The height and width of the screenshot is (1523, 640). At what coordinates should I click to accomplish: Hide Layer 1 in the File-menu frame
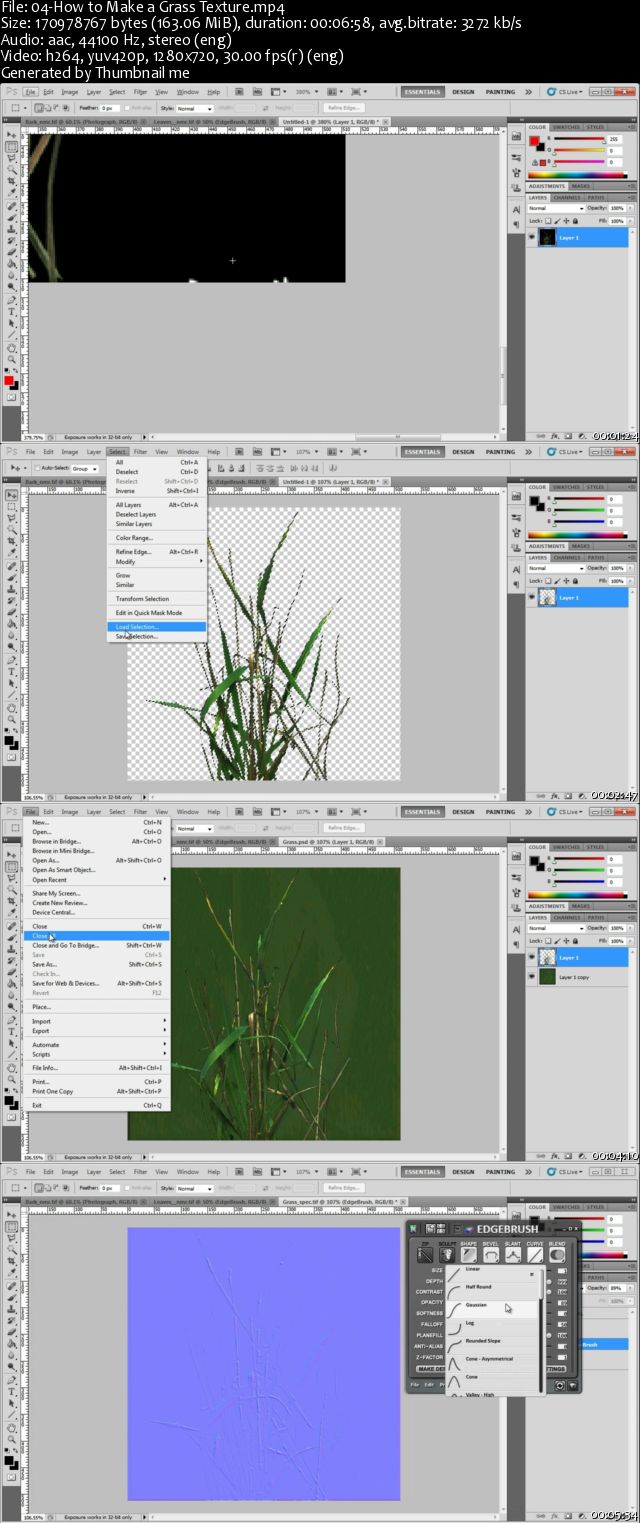pos(532,957)
